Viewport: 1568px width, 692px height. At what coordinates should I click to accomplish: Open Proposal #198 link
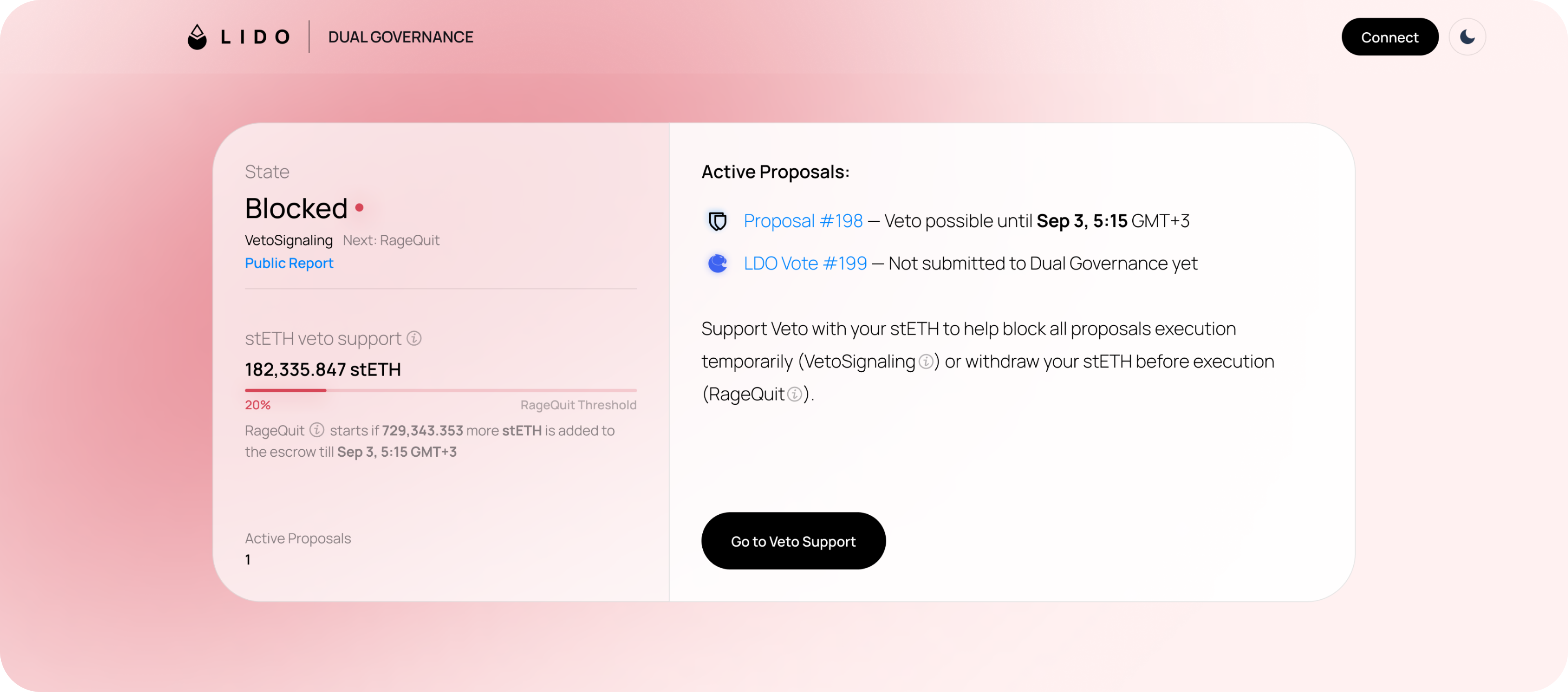[x=803, y=221]
